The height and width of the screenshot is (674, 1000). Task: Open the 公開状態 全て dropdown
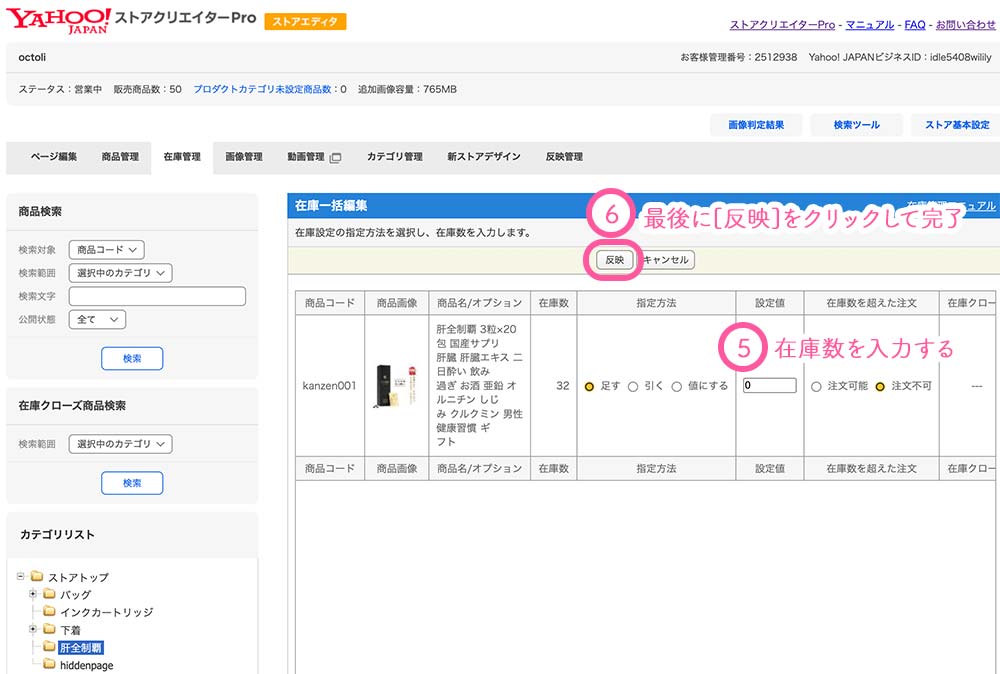coord(97,319)
